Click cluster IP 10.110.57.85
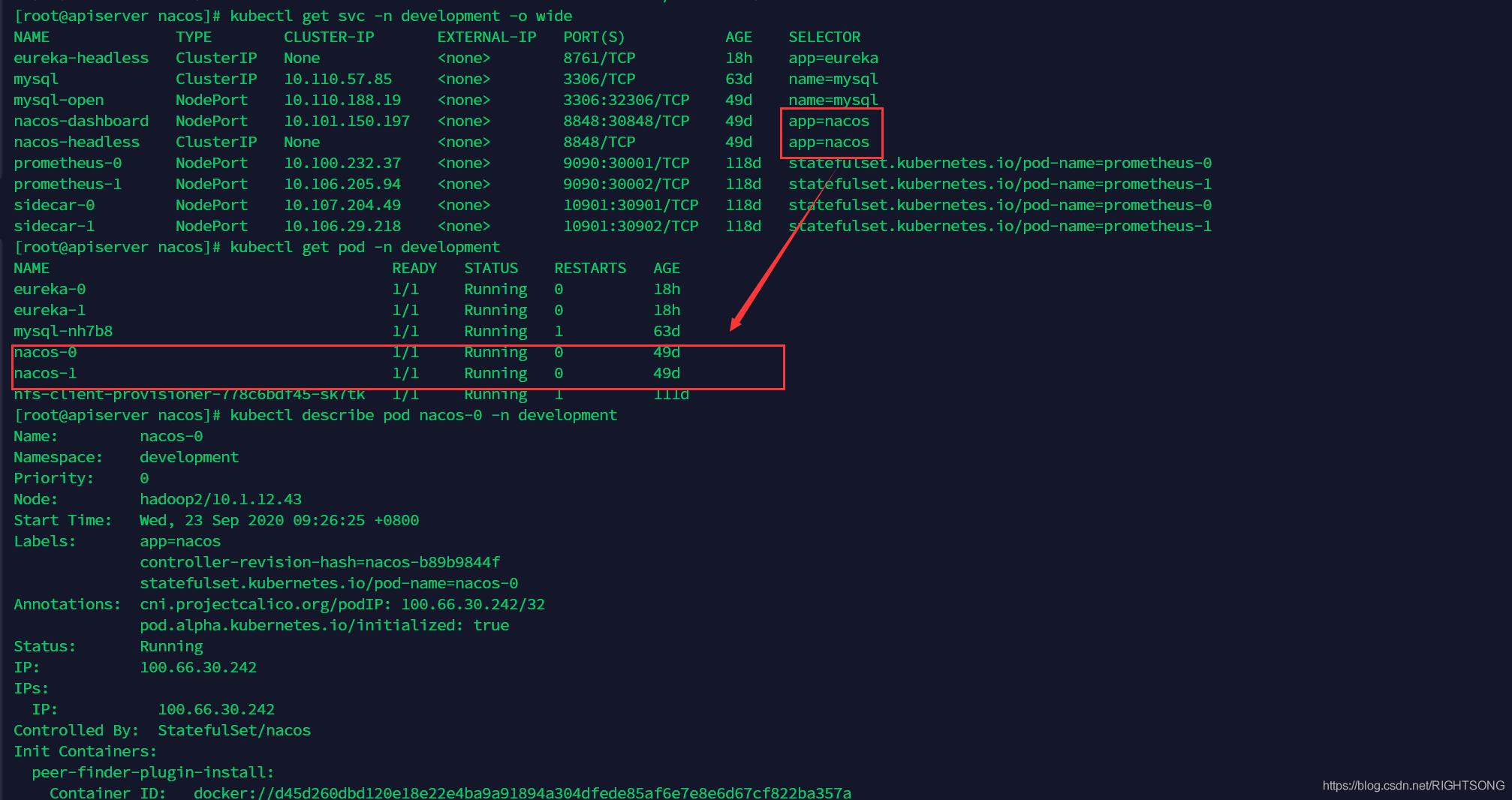 [338, 79]
